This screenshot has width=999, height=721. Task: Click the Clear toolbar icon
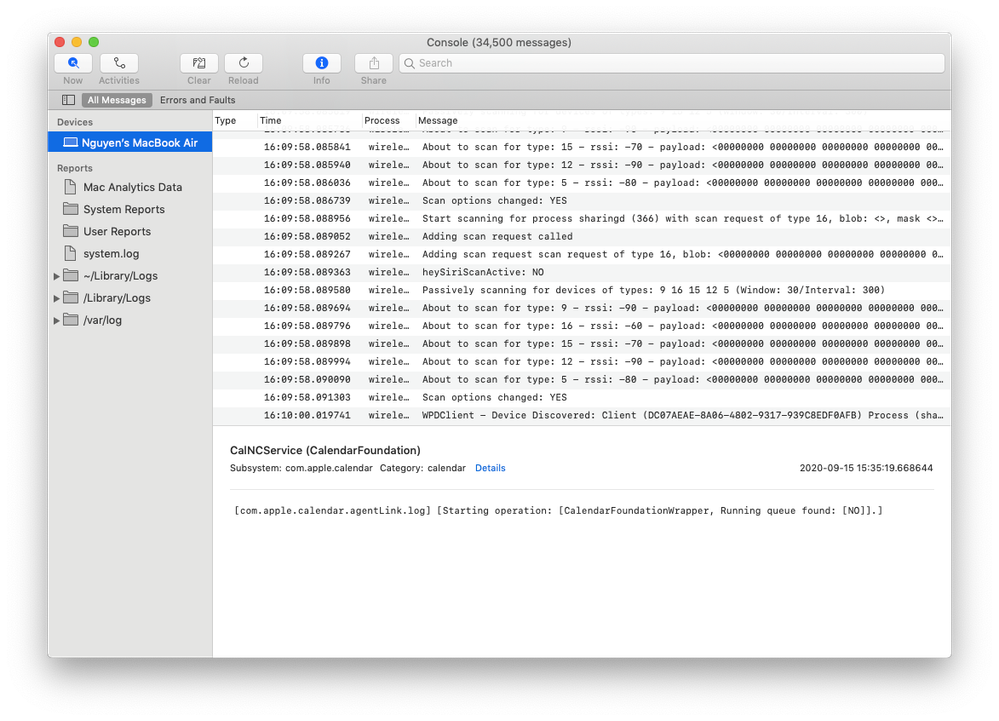pos(199,63)
